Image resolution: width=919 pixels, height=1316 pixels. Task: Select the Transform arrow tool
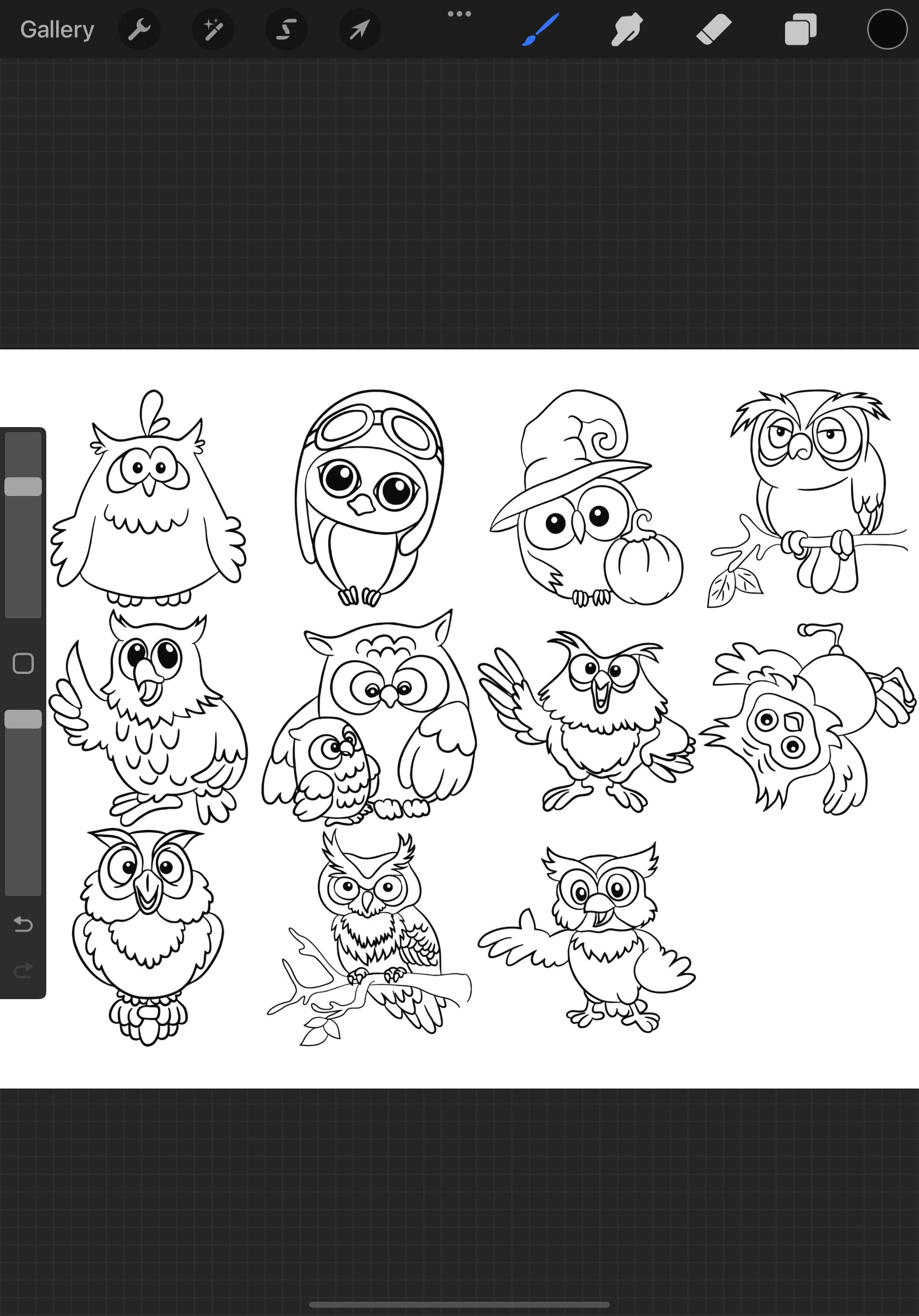[359, 29]
